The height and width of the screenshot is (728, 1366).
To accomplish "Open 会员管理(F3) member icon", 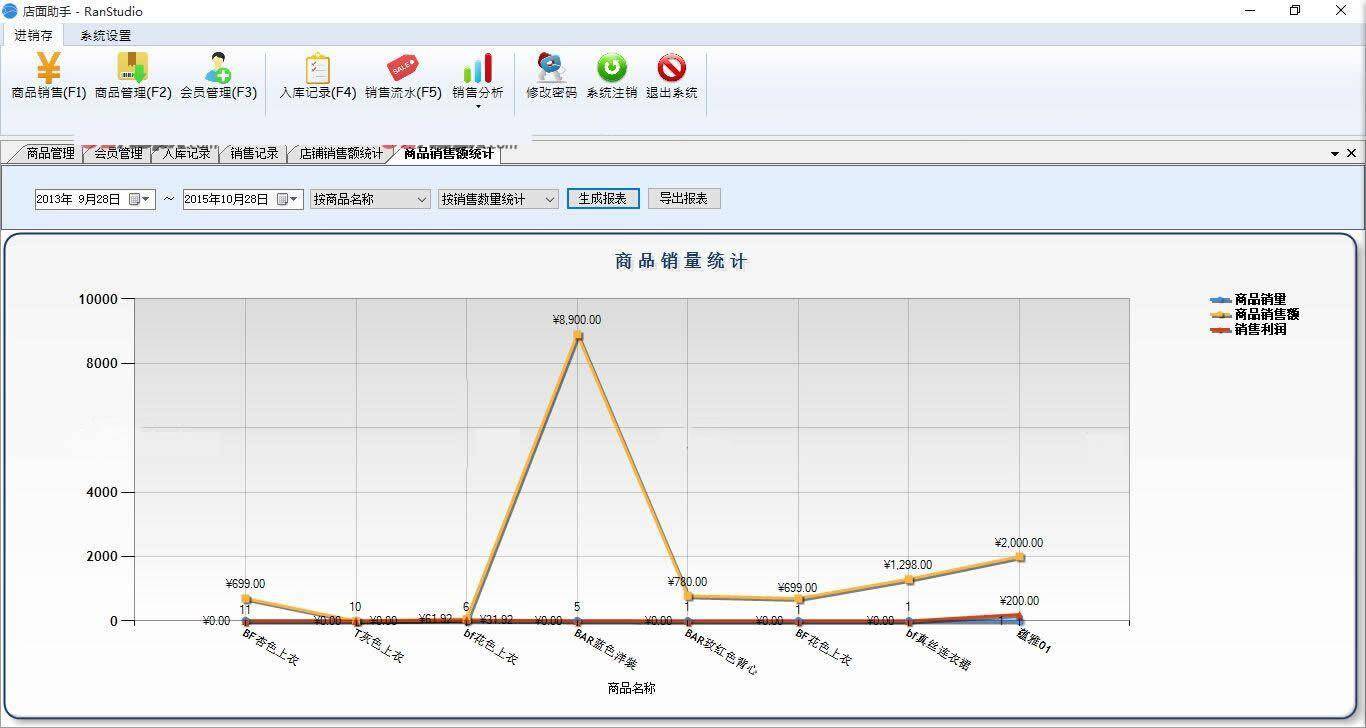I will (x=218, y=69).
